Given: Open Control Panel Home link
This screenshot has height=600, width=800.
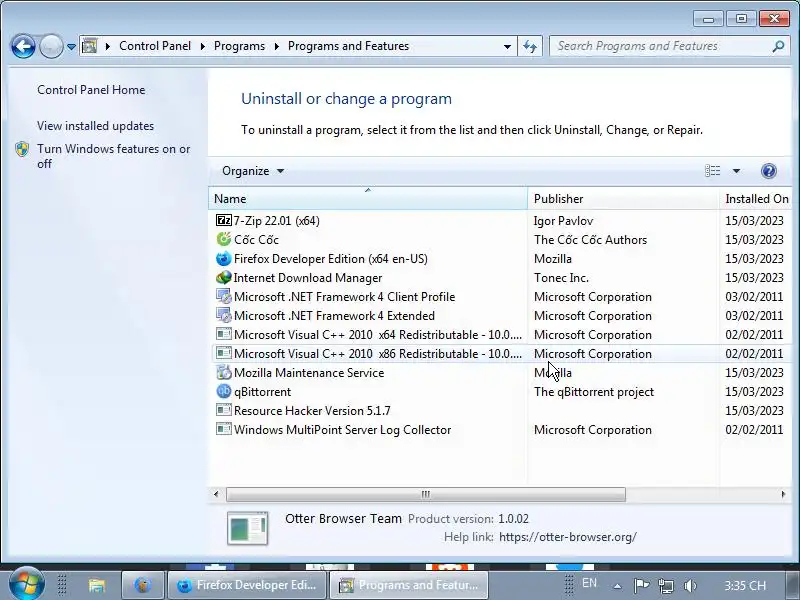Looking at the screenshot, I should tap(91, 90).
